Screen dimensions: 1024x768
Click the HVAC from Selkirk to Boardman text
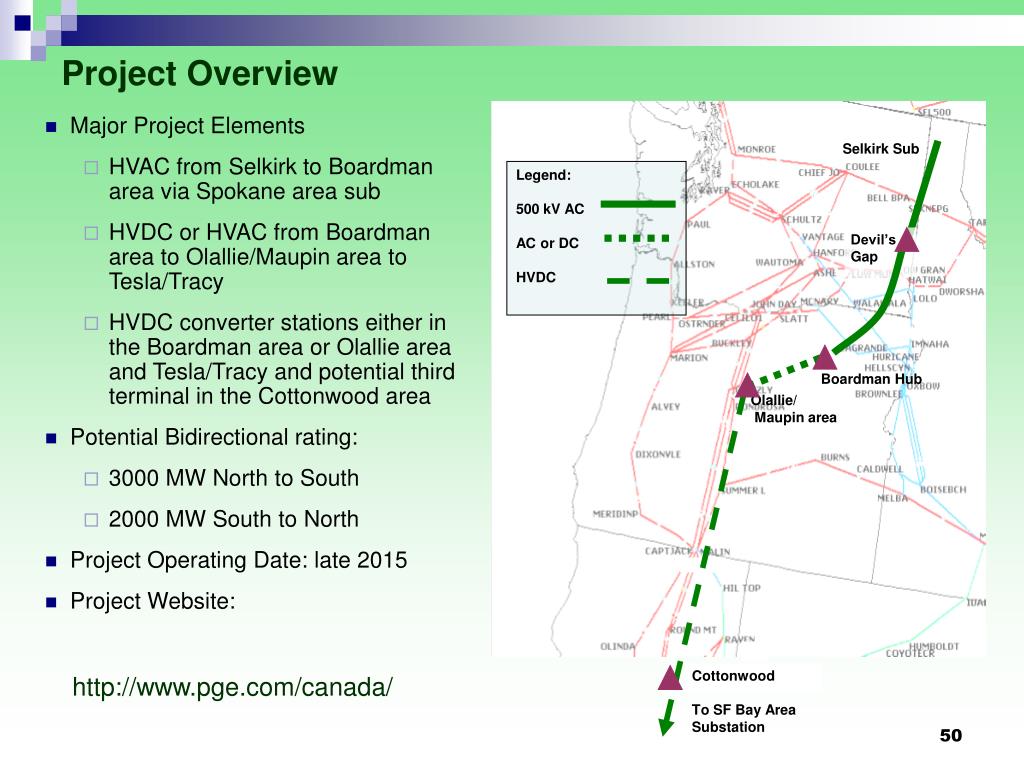click(271, 179)
